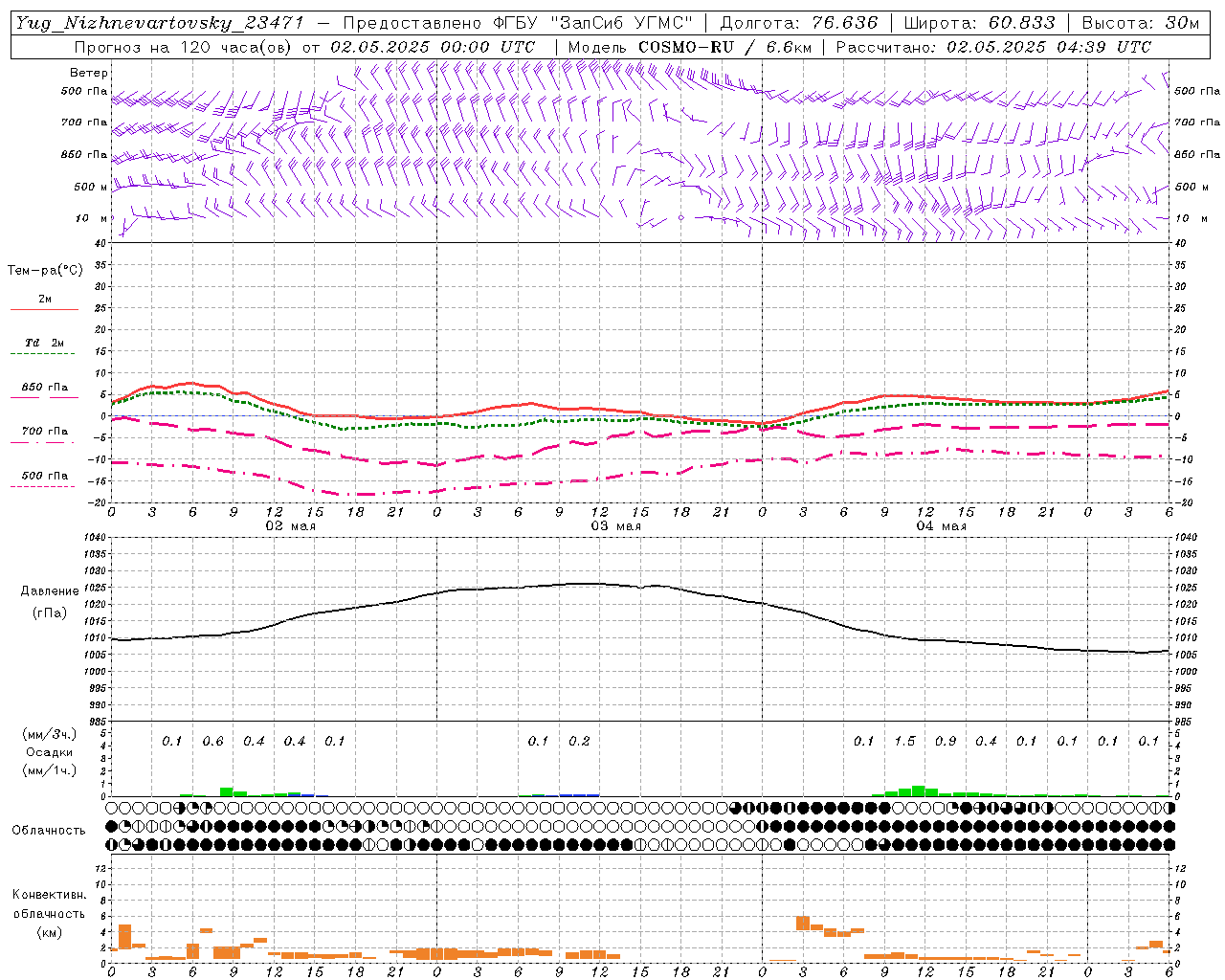Image resolution: width=1225 pixels, height=980 pixels.
Task: Click the 04 мая date label
Action: [x=941, y=526]
